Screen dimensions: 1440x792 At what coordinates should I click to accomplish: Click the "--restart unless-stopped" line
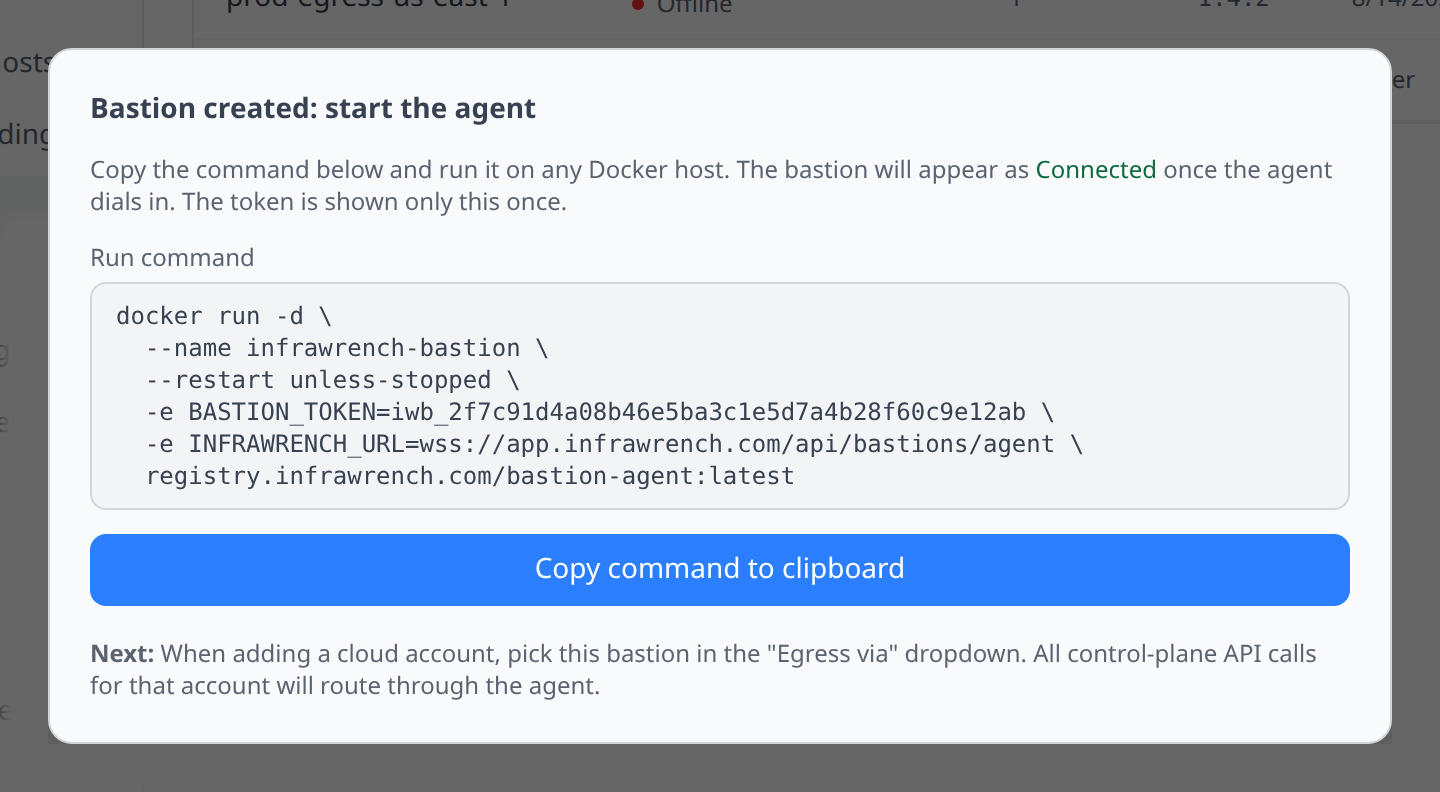(333, 380)
